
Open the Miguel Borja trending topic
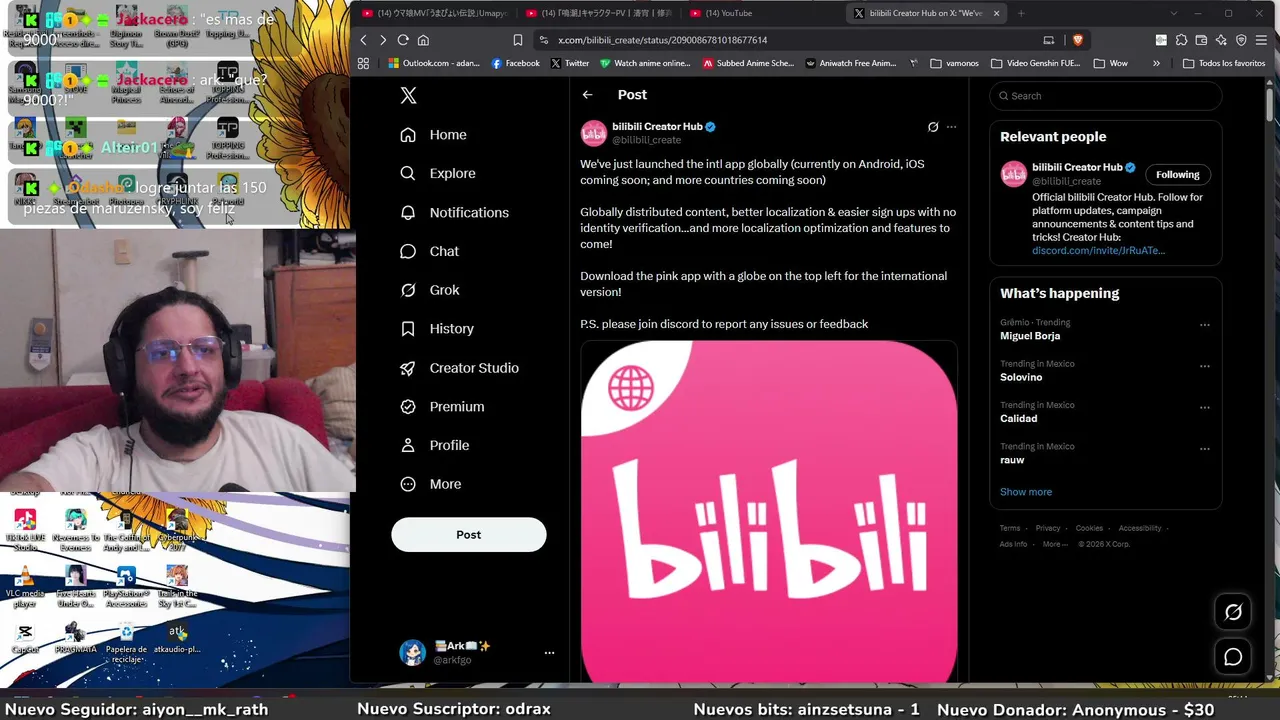click(1029, 336)
